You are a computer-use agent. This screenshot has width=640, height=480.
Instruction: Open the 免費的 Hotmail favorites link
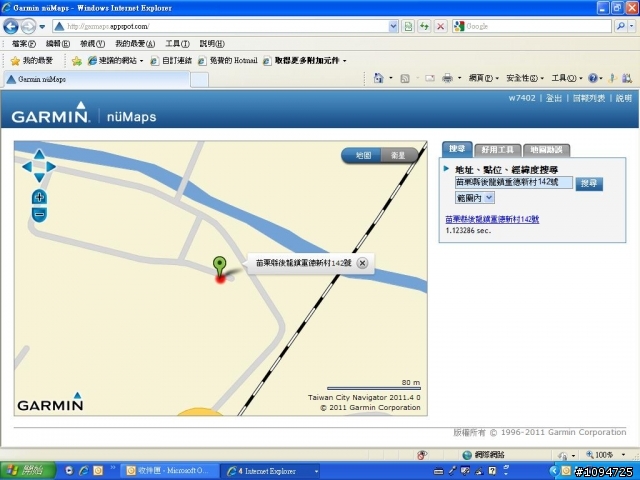[x=228, y=61]
